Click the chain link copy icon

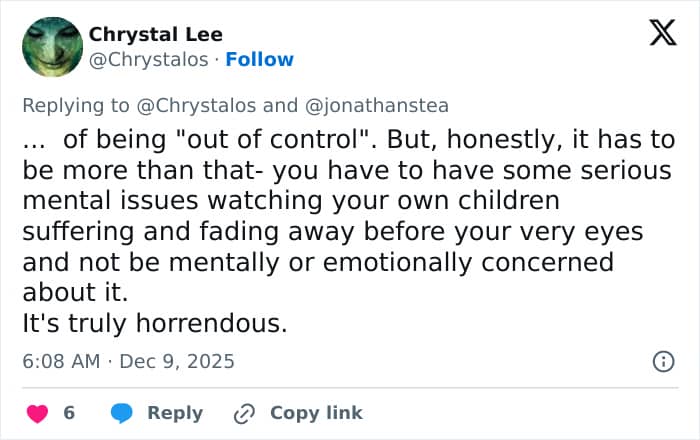click(245, 413)
